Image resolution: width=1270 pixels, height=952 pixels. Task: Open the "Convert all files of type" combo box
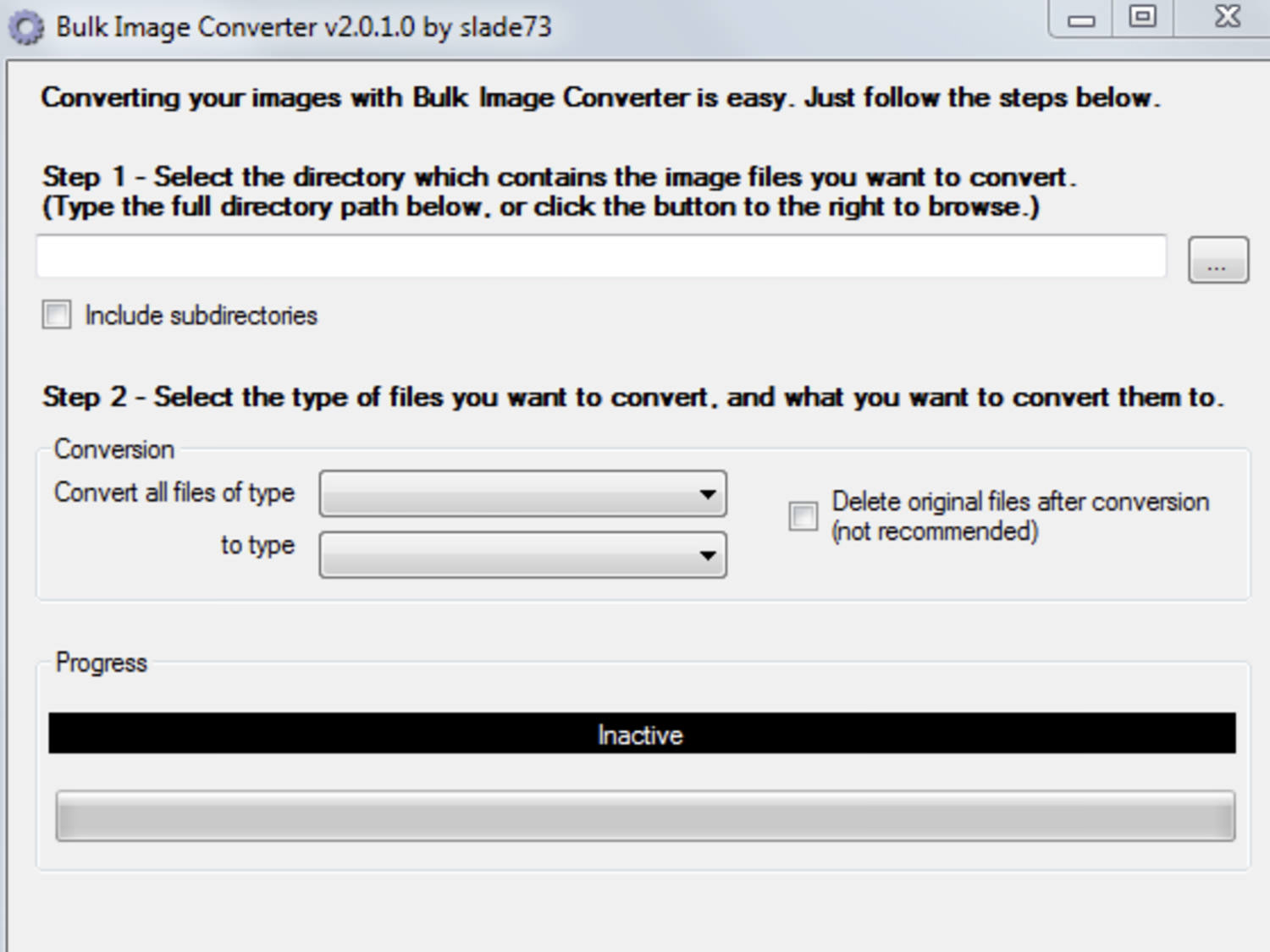coord(522,493)
